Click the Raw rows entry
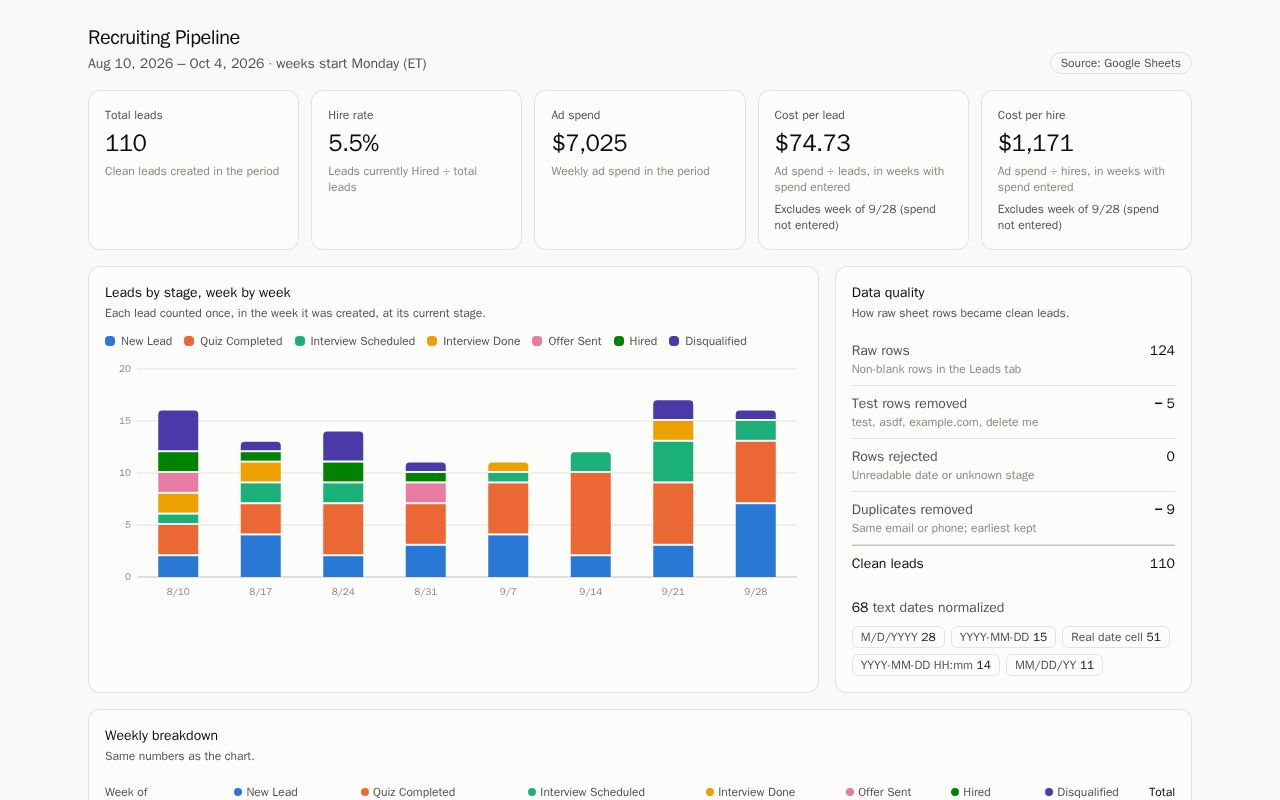 [1013, 359]
